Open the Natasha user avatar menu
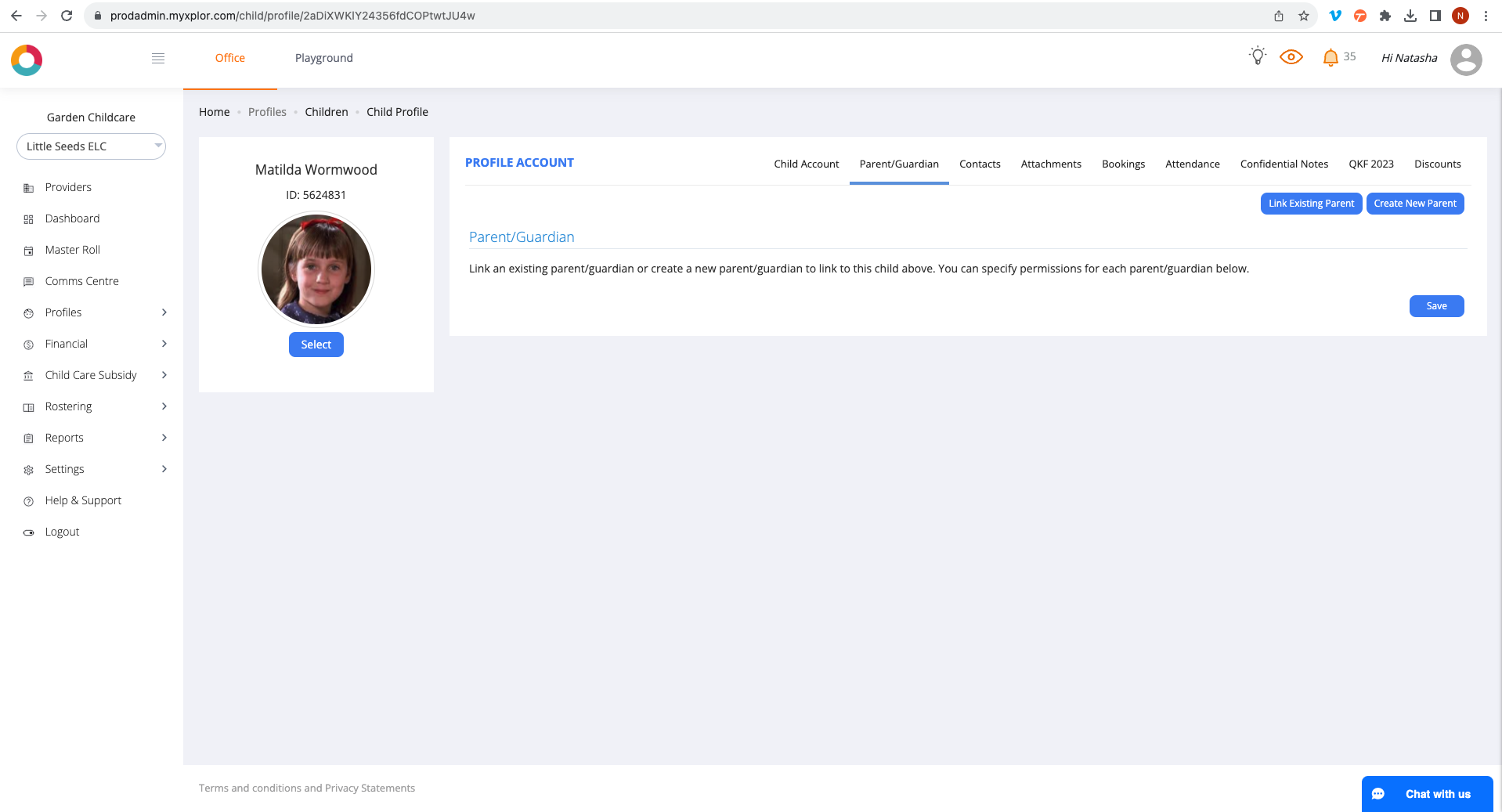Image resolution: width=1502 pixels, height=812 pixels. (x=1466, y=59)
